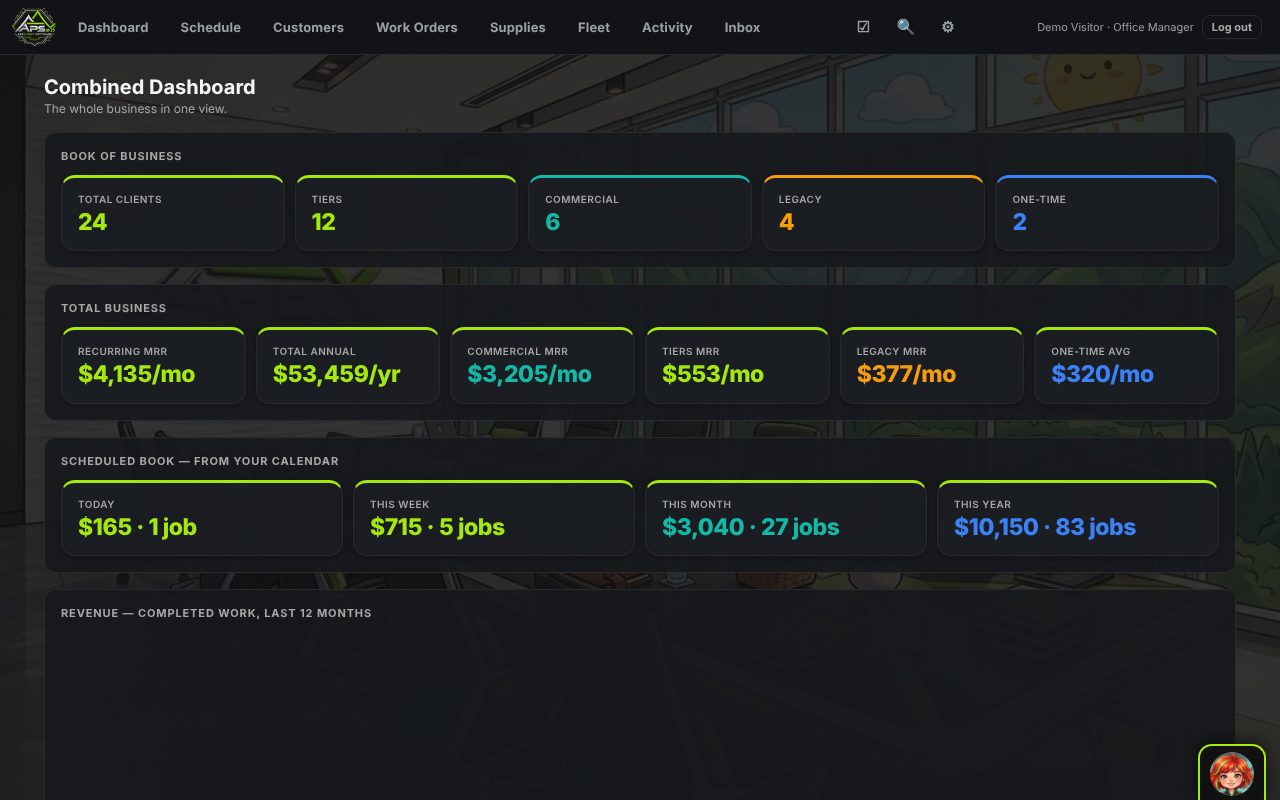View the Activity page
The width and height of the screenshot is (1280, 800).
667,27
